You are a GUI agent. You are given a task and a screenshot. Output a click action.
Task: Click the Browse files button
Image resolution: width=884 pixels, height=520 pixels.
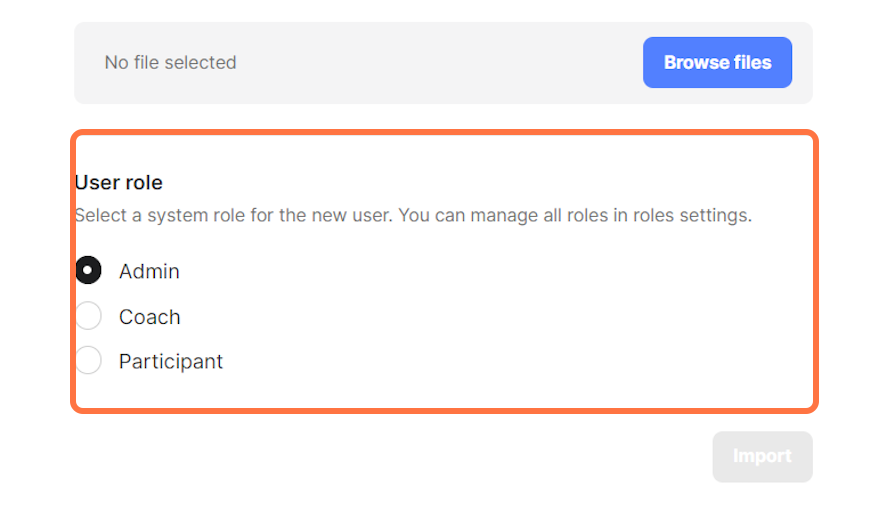[717, 63]
